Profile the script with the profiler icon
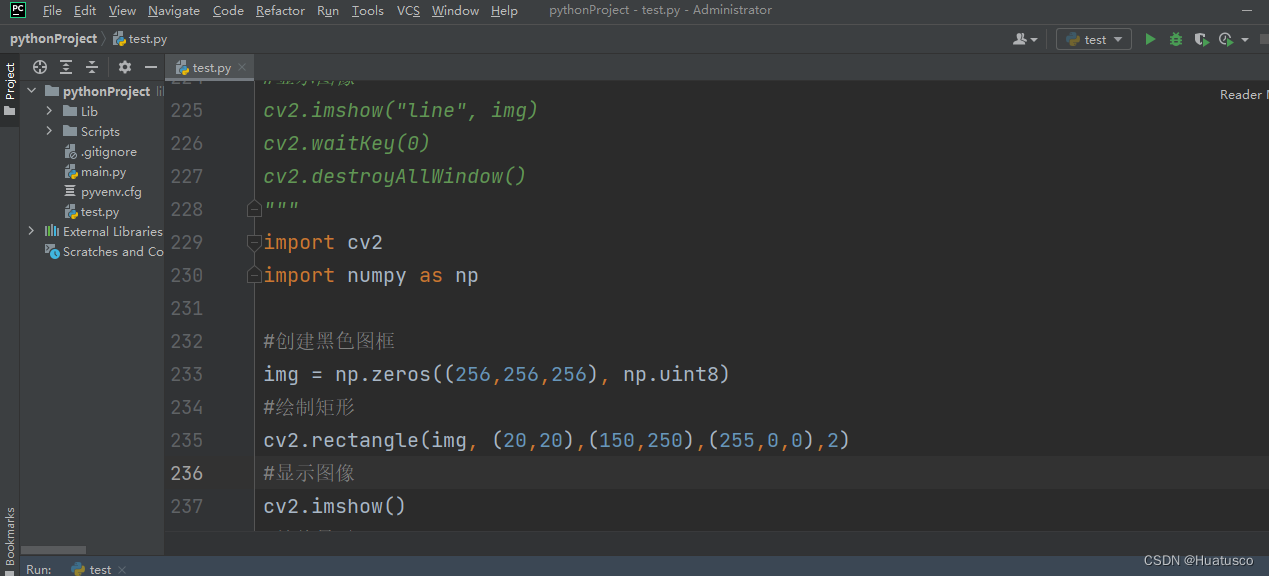The height and width of the screenshot is (576, 1269). (x=1224, y=38)
